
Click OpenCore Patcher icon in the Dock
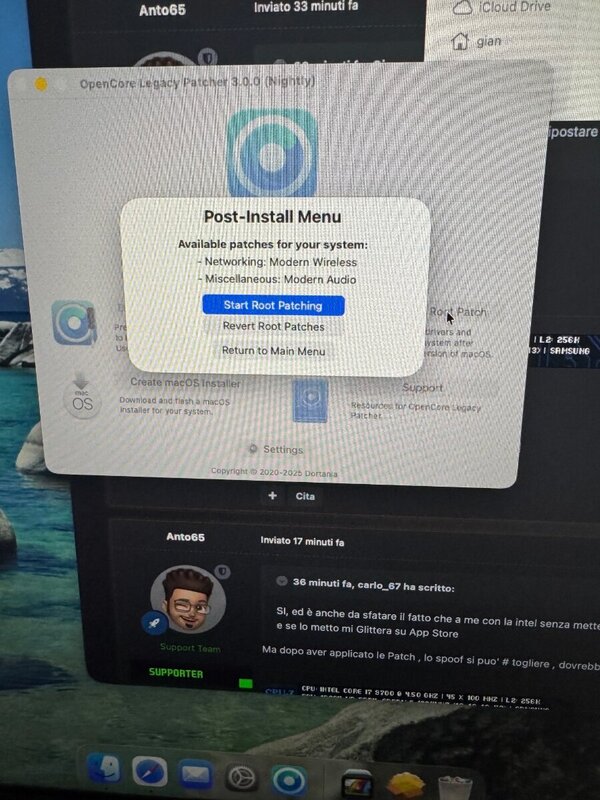(x=288, y=781)
